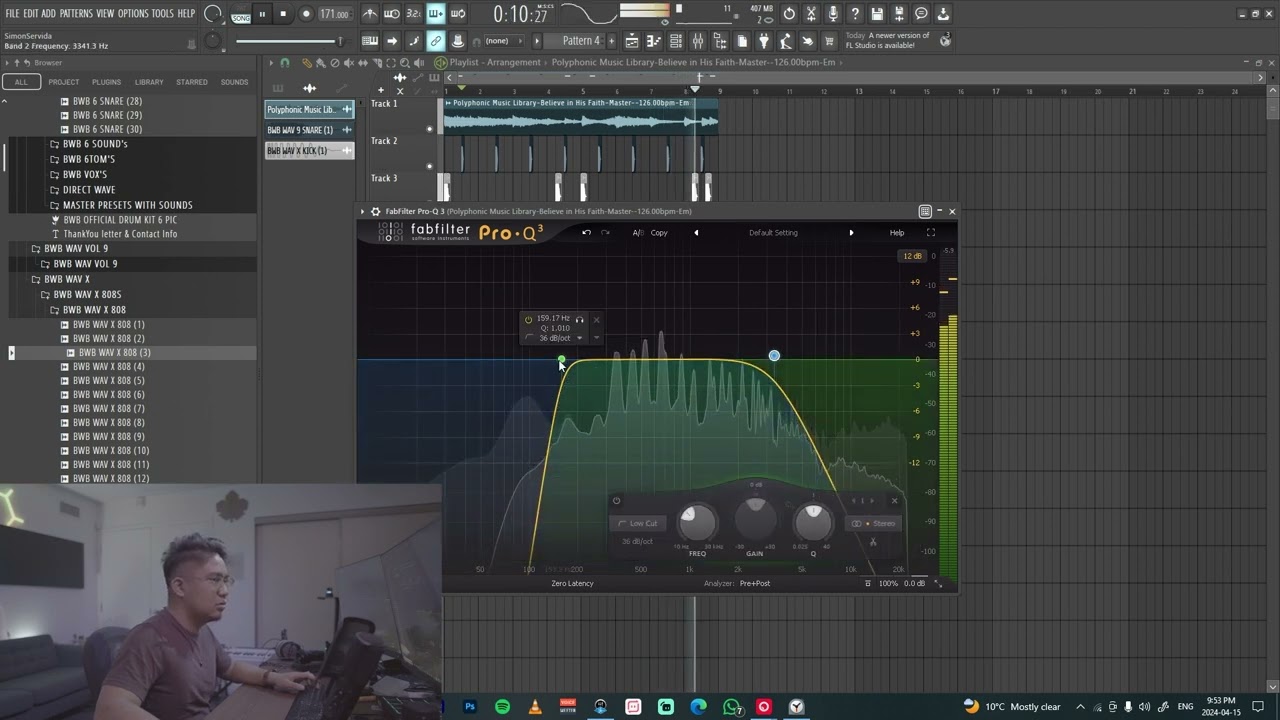This screenshot has width=1280, height=720.
Task: Open the 36 dB/oct slope dropdown
Action: coord(560,338)
